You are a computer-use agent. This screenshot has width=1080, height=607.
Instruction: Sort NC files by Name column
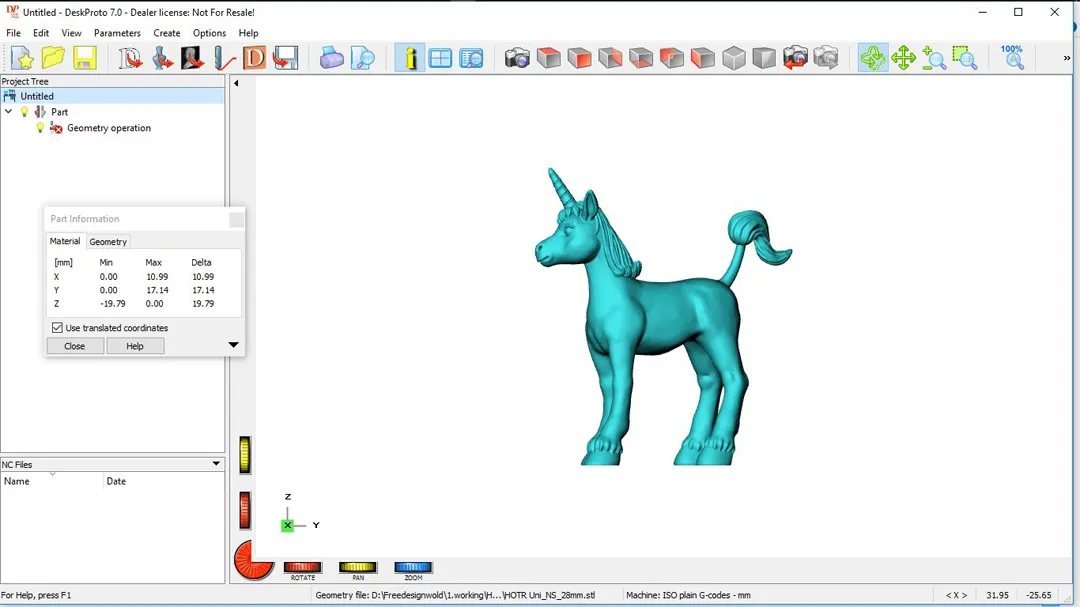click(52, 481)
